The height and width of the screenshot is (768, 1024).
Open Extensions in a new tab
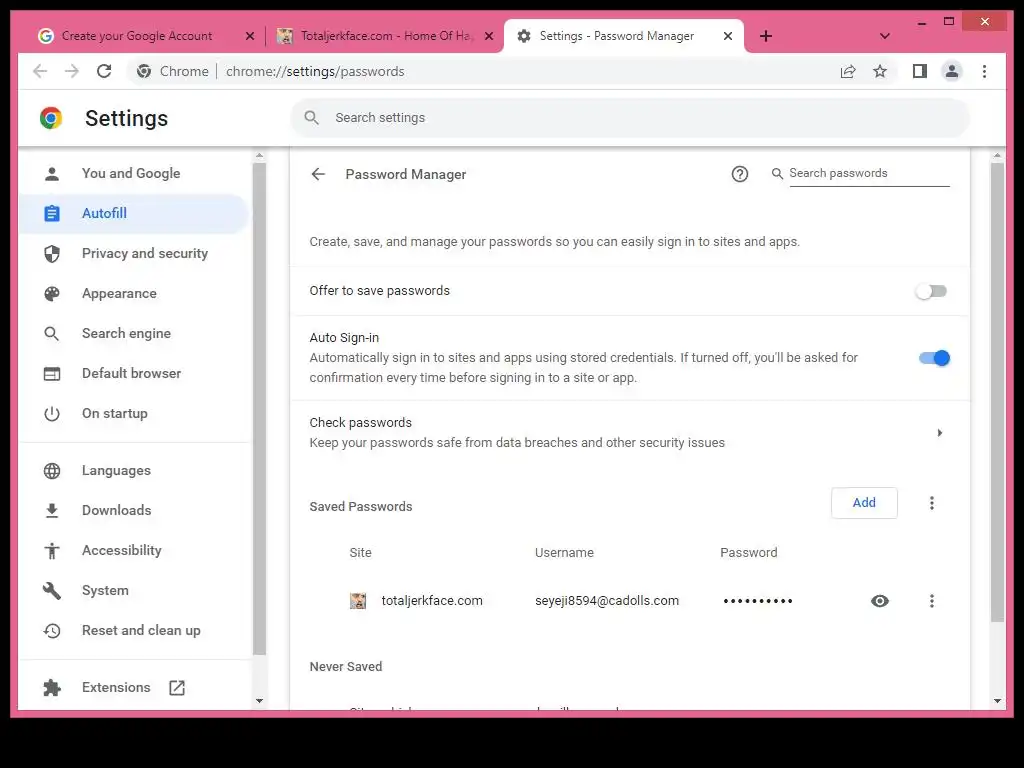pos(134,687)
